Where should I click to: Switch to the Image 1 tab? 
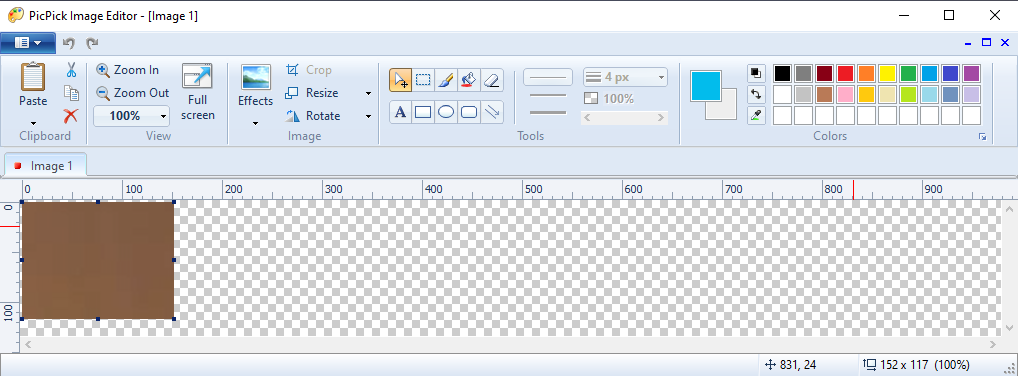(45, 166)
